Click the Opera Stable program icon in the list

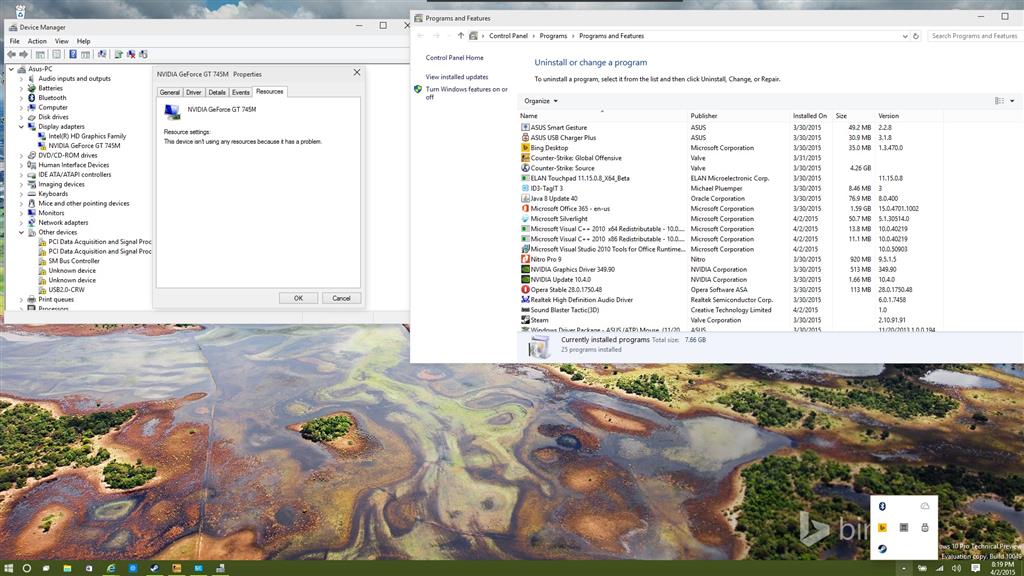tap(525, 289)
